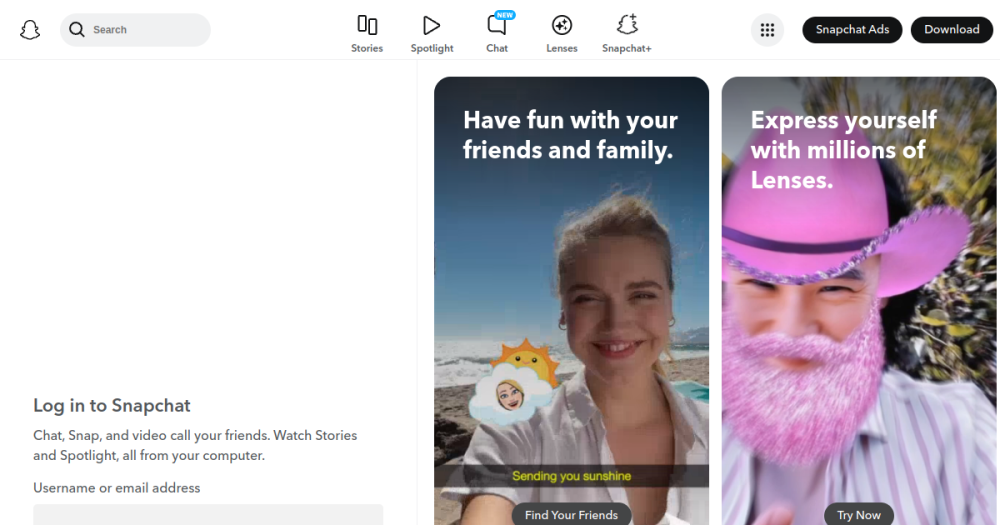1000x525 pixels.
Task: Click the sun Bitmoji sticker
Action: pos(514,380)
